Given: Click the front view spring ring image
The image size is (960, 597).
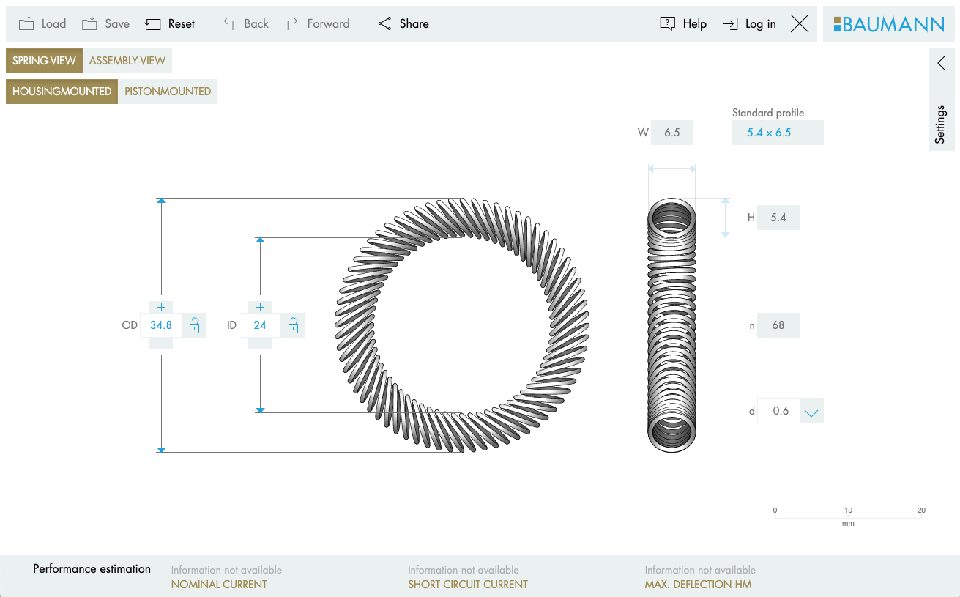Looking at the screenshot, I should coord(462,325).
